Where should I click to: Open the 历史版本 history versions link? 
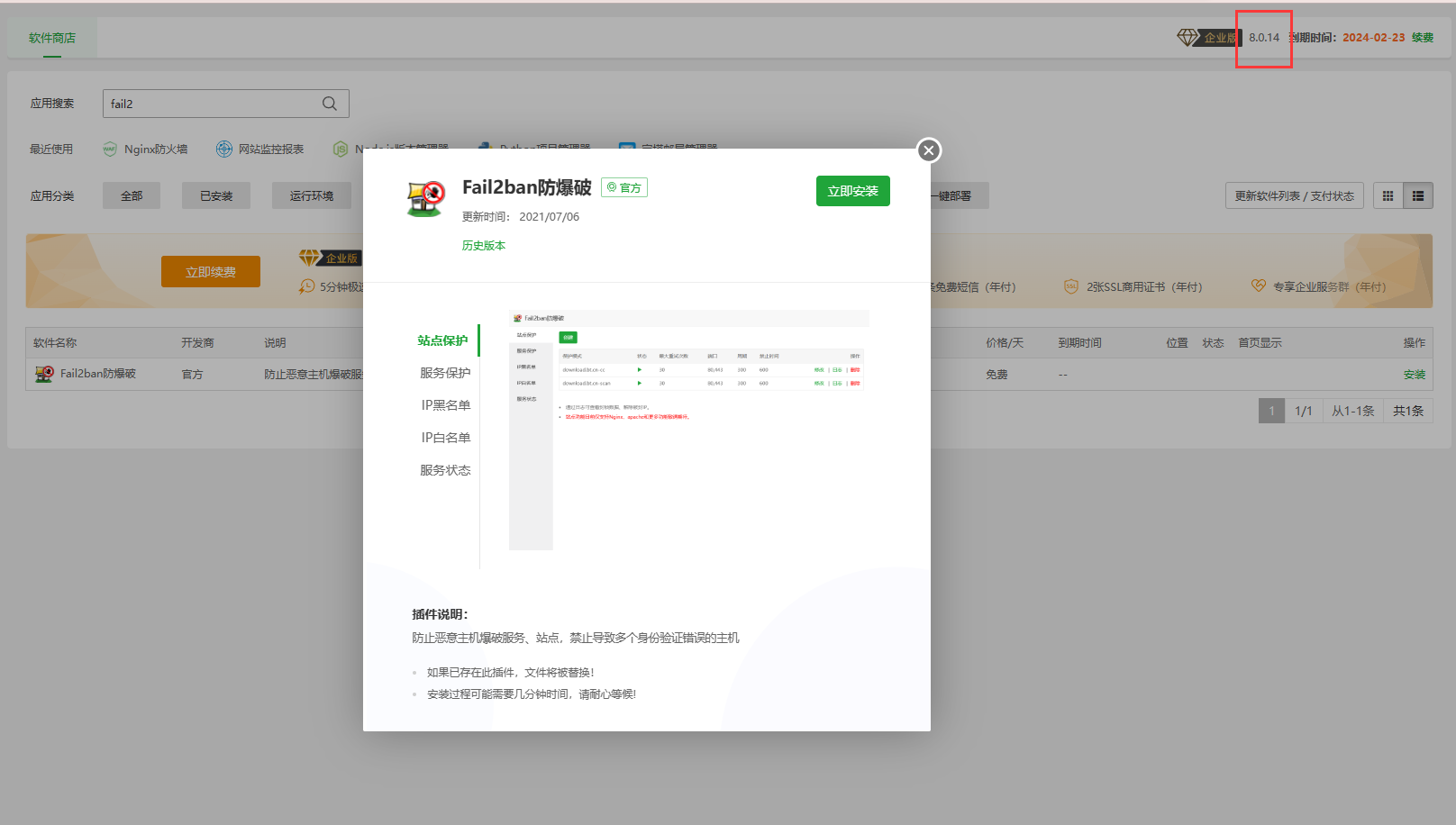(484, 245)
